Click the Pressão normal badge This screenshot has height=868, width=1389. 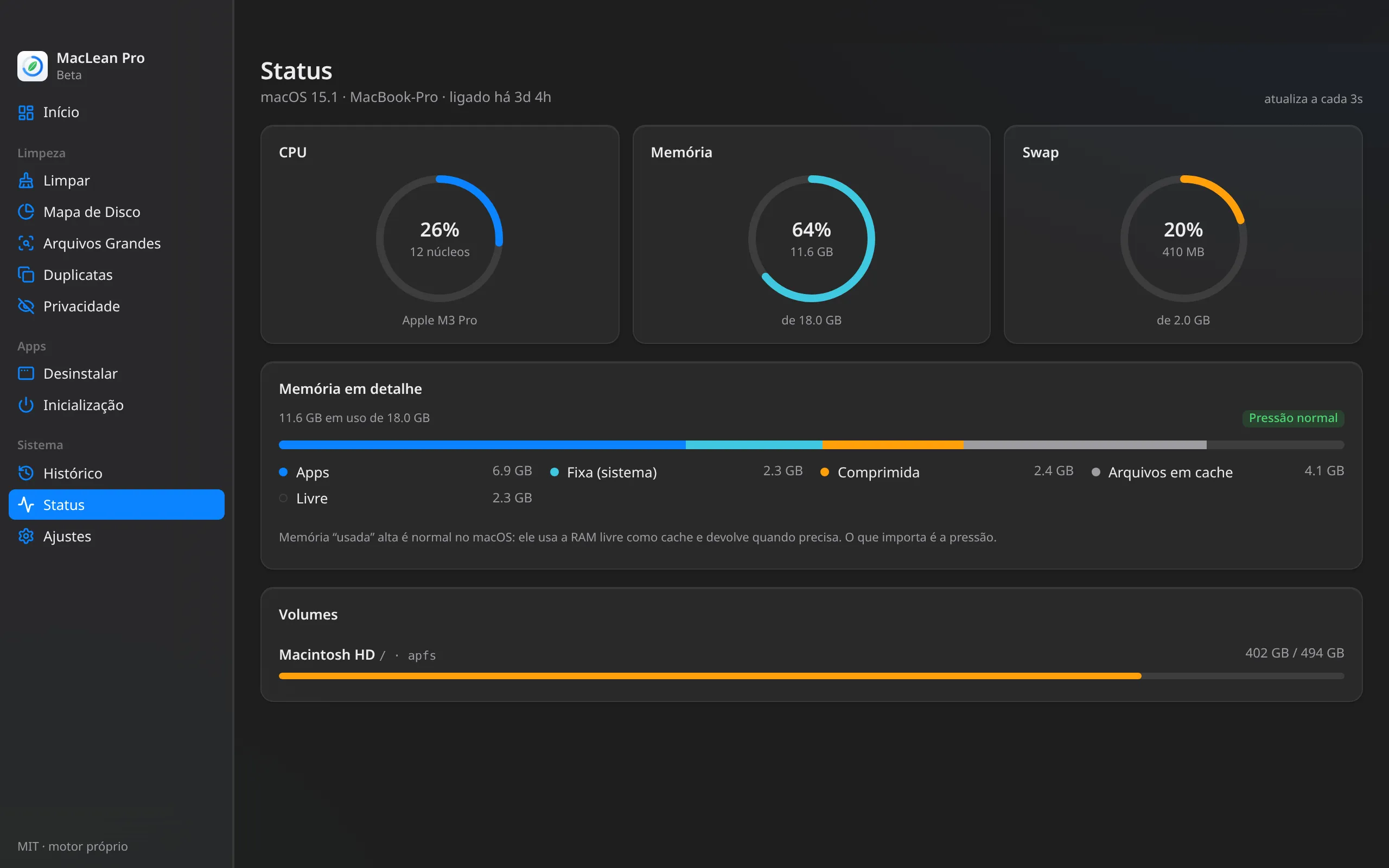point(1293,418)
